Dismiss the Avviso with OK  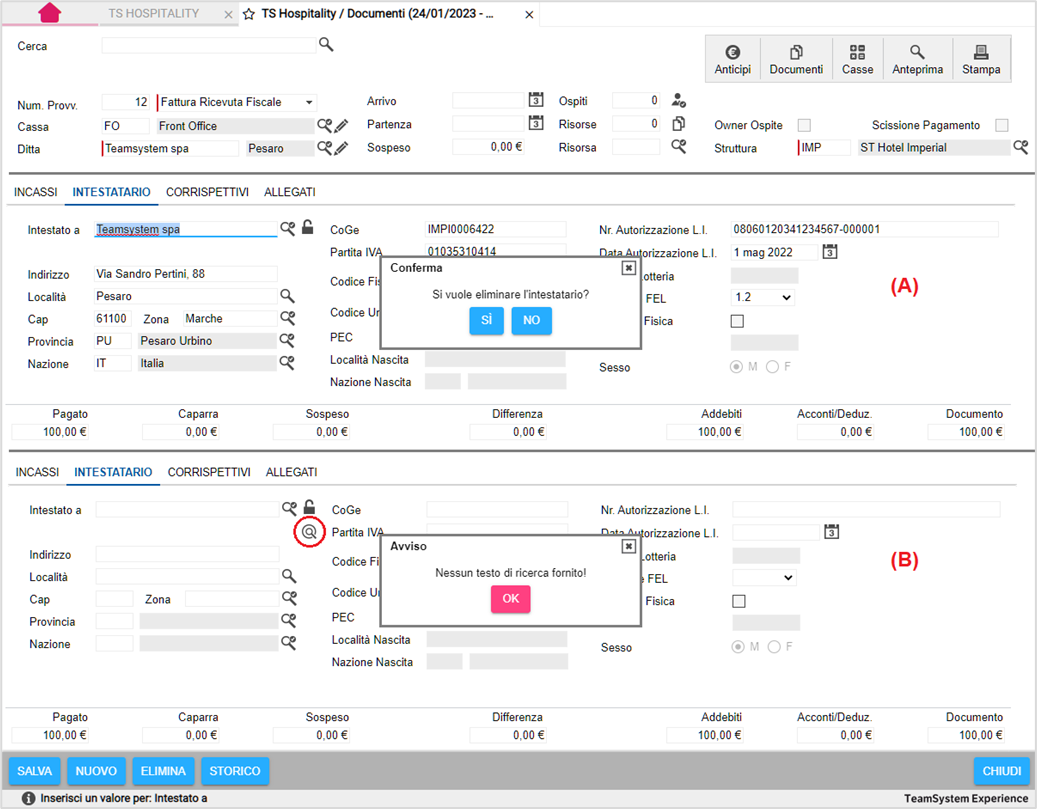tap(511, 599)
